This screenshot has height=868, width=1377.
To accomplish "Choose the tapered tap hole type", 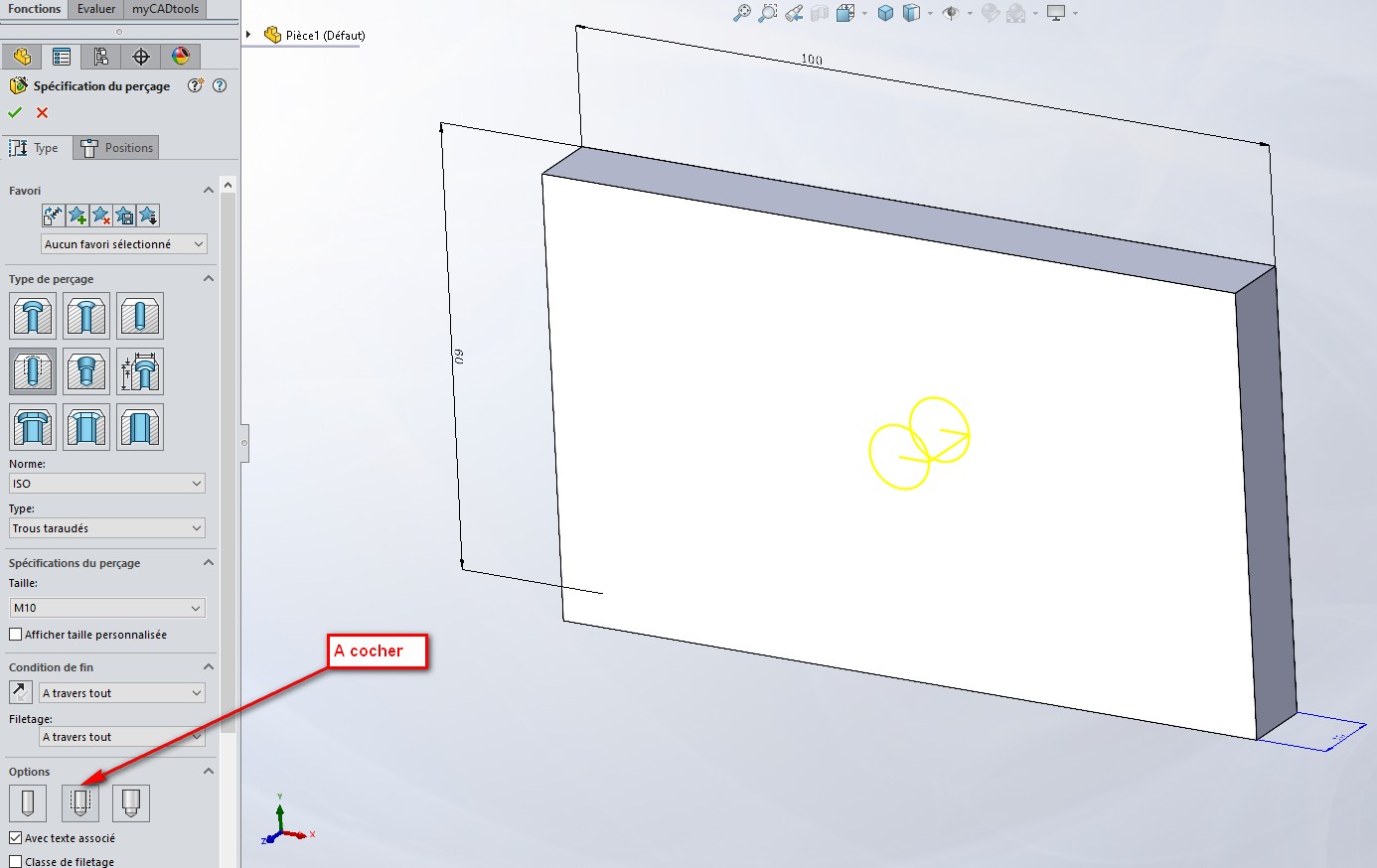I will point(86,371).
